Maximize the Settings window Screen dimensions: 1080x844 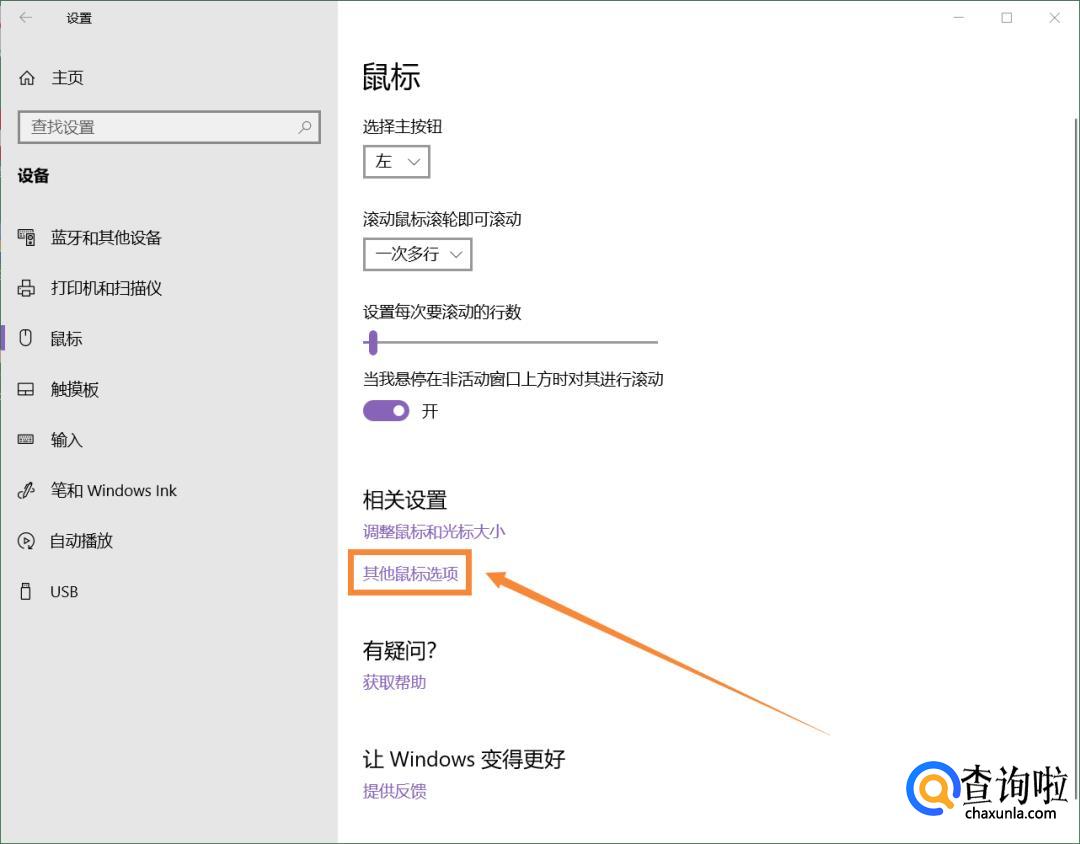(1006, 18)
